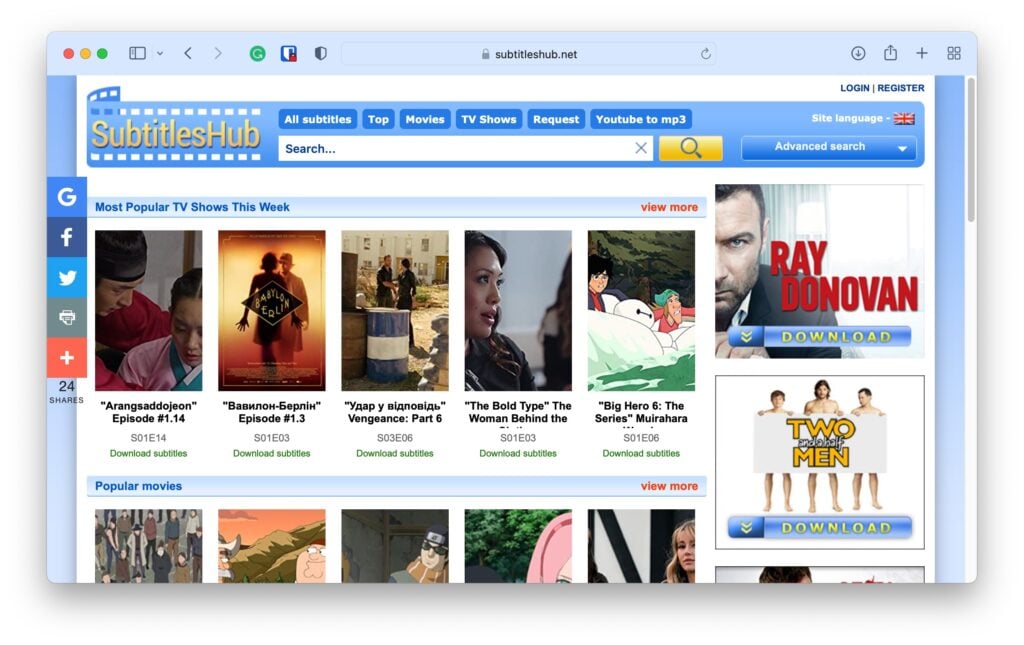
Task: Open more share options plus button
Action: coord(67,358)
